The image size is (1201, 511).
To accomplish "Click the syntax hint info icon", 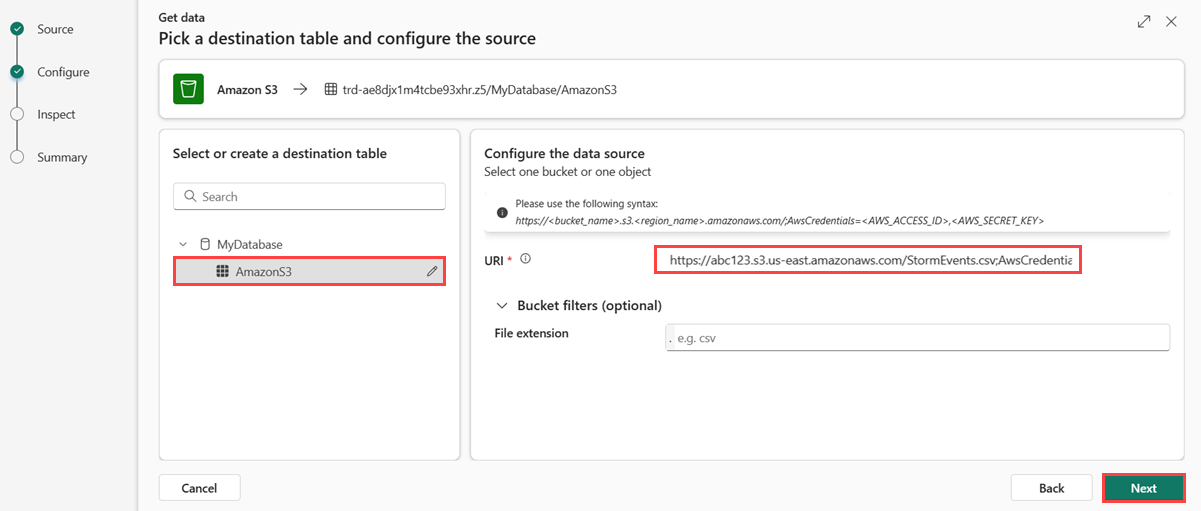I will click(x=501, y=212).
